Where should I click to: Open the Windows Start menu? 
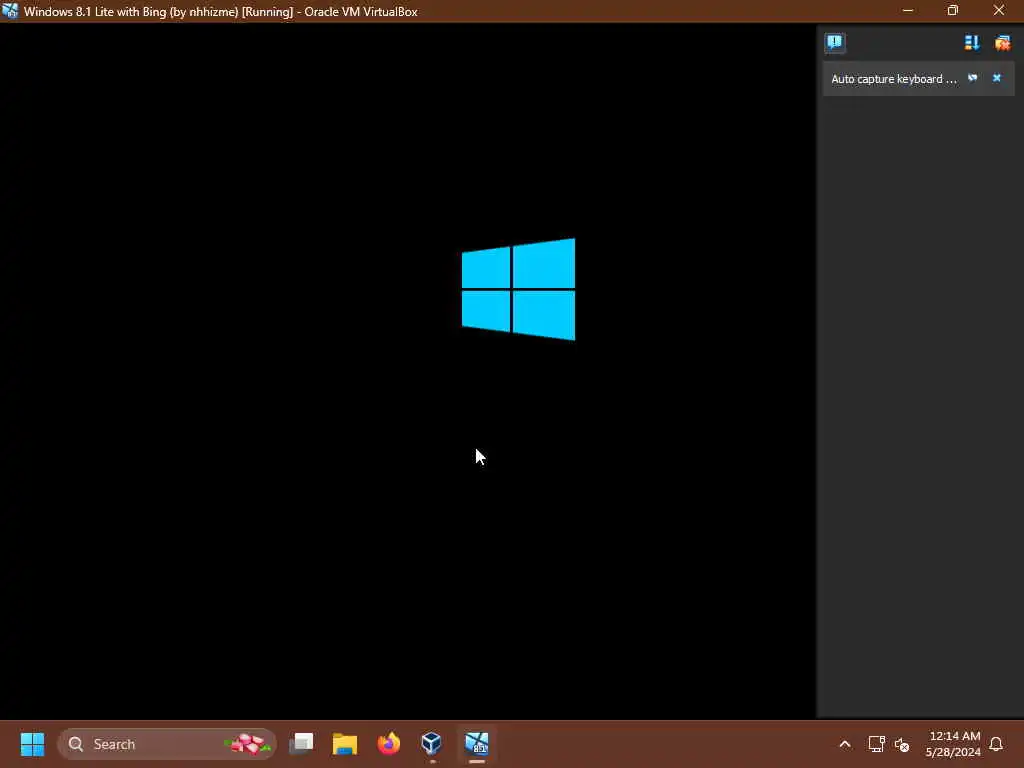click(x=32, y=744)
